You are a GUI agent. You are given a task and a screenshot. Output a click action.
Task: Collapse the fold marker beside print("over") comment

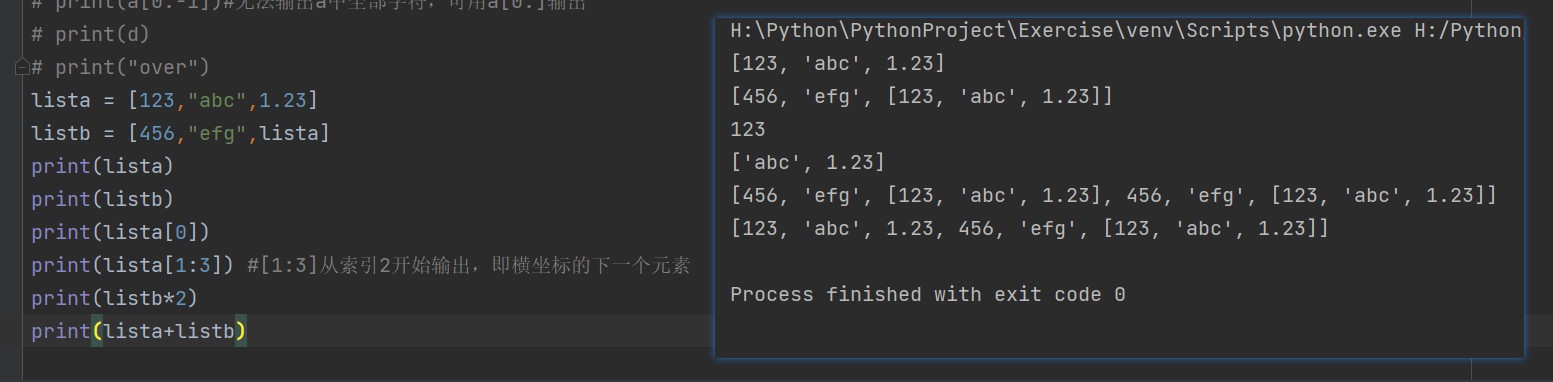coord(22,68)
